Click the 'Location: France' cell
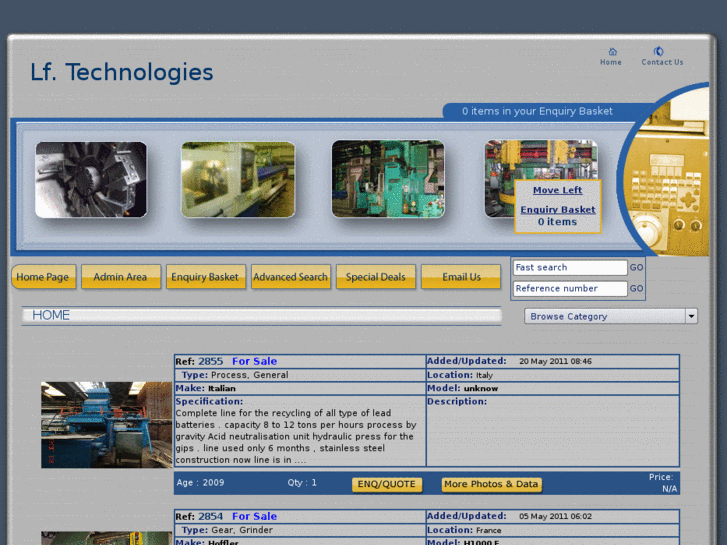Viewport: 727px width, 545px height. tap(553, 530)
